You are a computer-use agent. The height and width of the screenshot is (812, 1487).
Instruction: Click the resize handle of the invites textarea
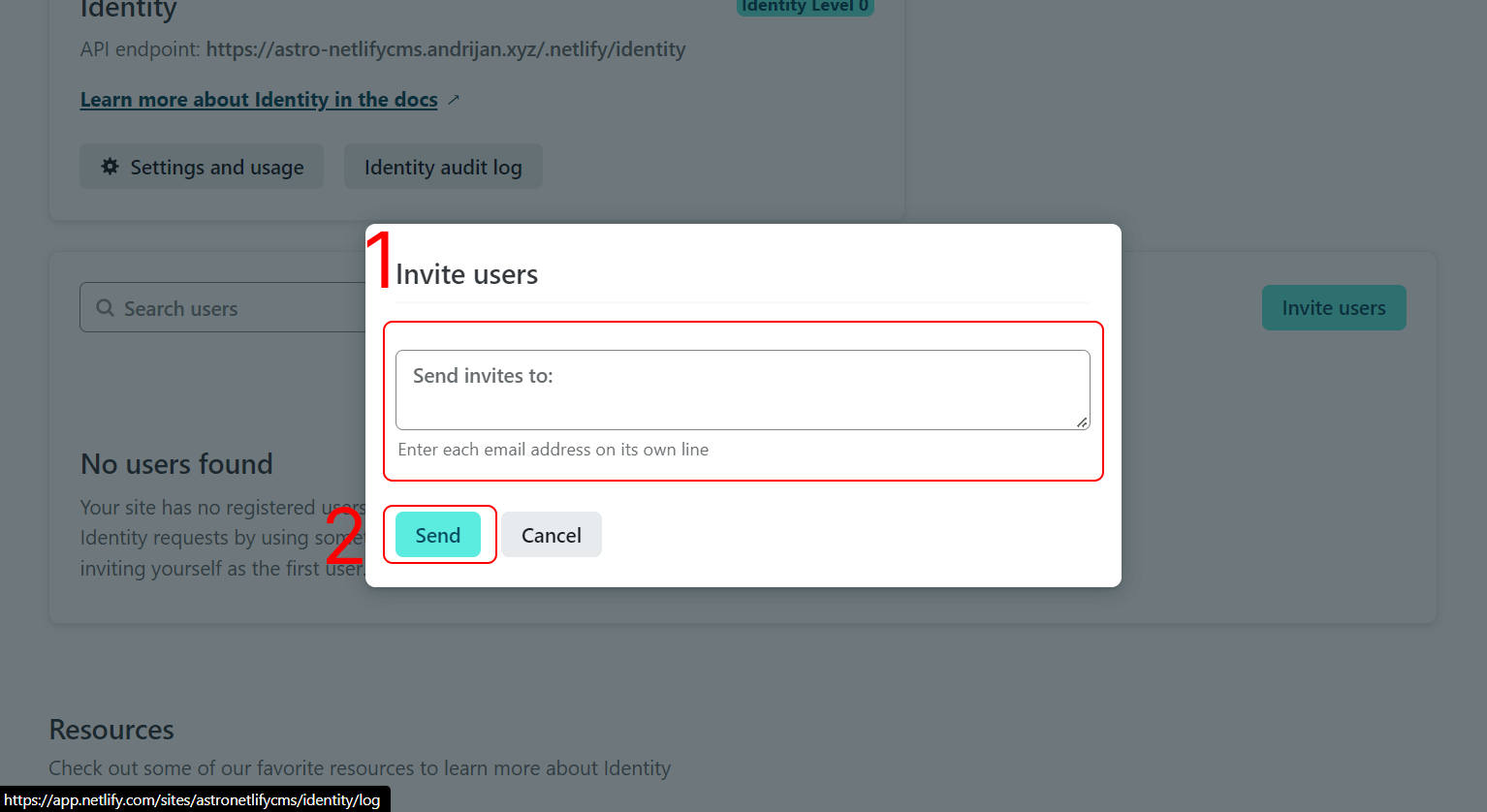(1082, 422)
